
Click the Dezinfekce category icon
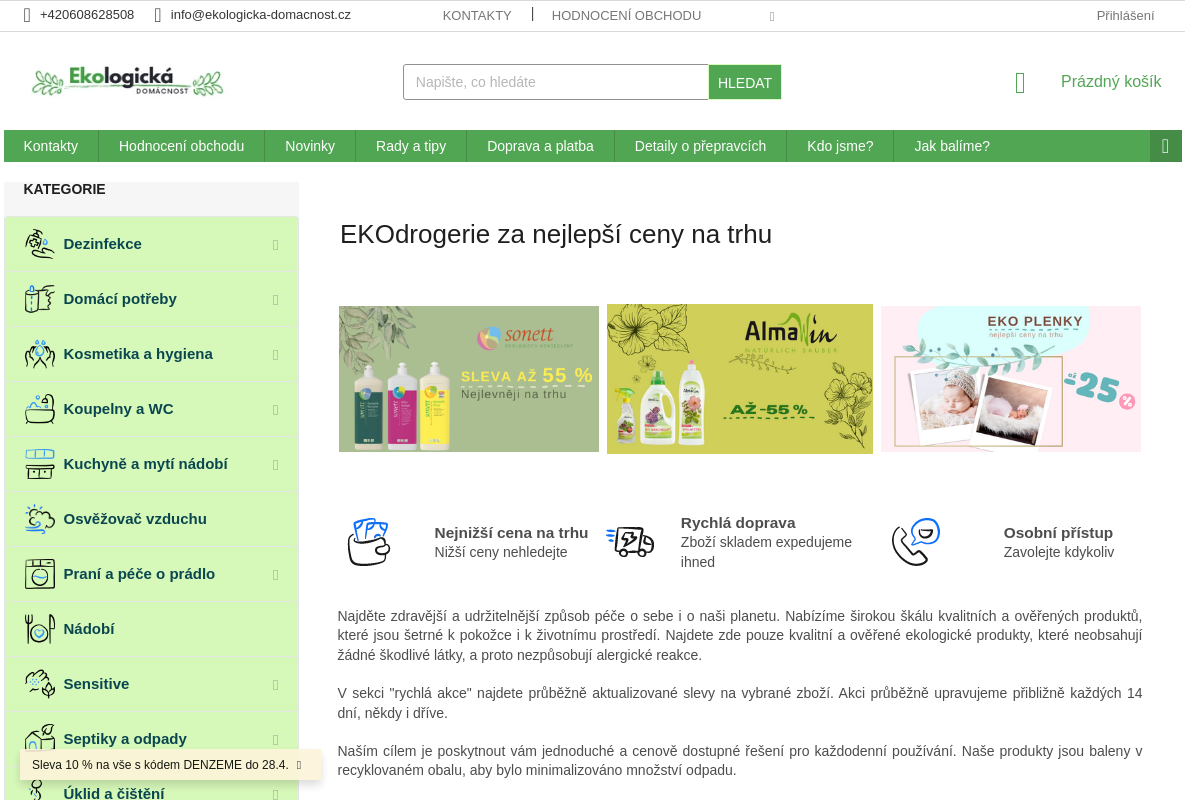tap(39, 244)
